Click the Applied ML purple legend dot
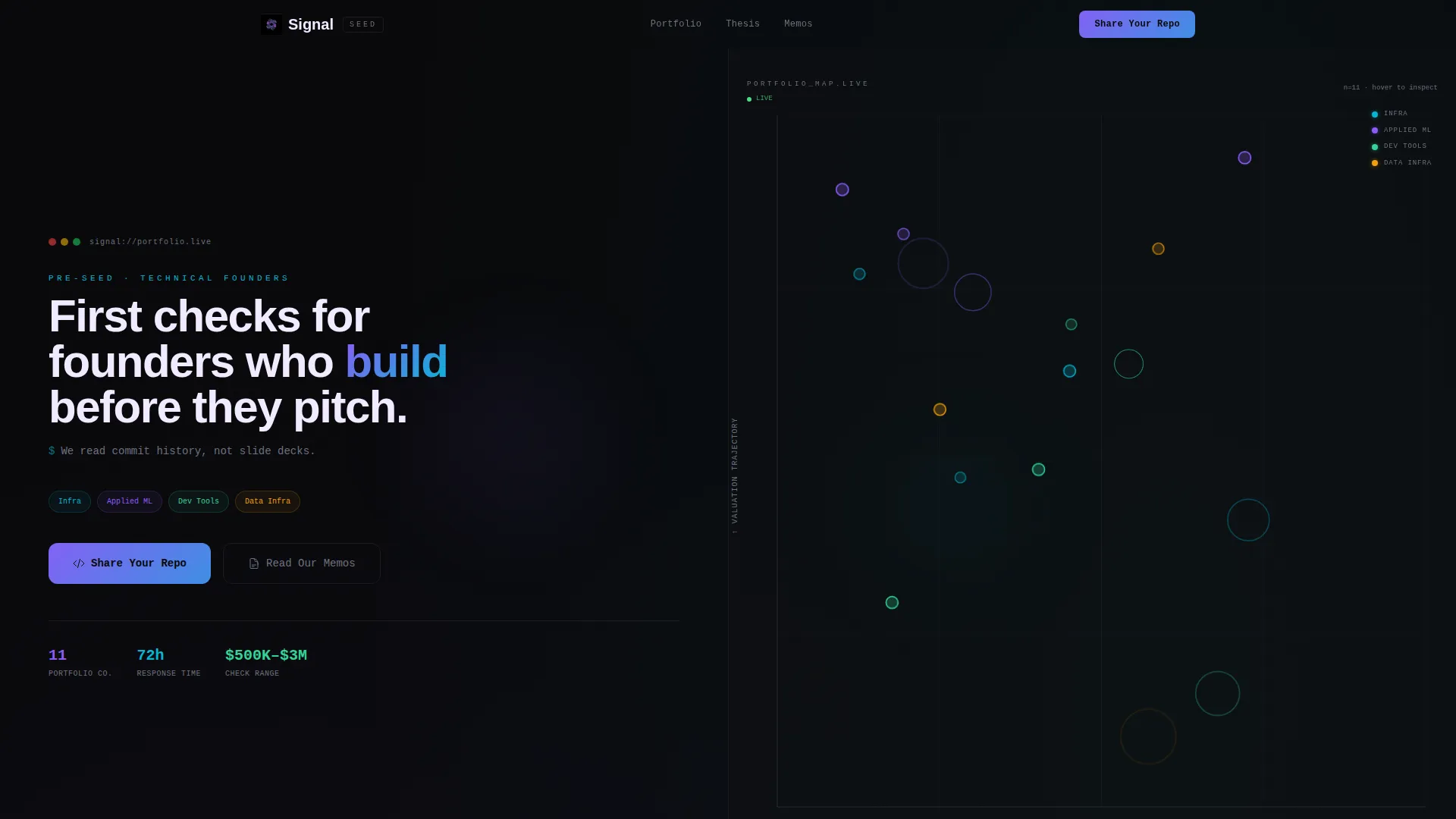This screenshot has width=1456, height=819. pos(1375,130)
